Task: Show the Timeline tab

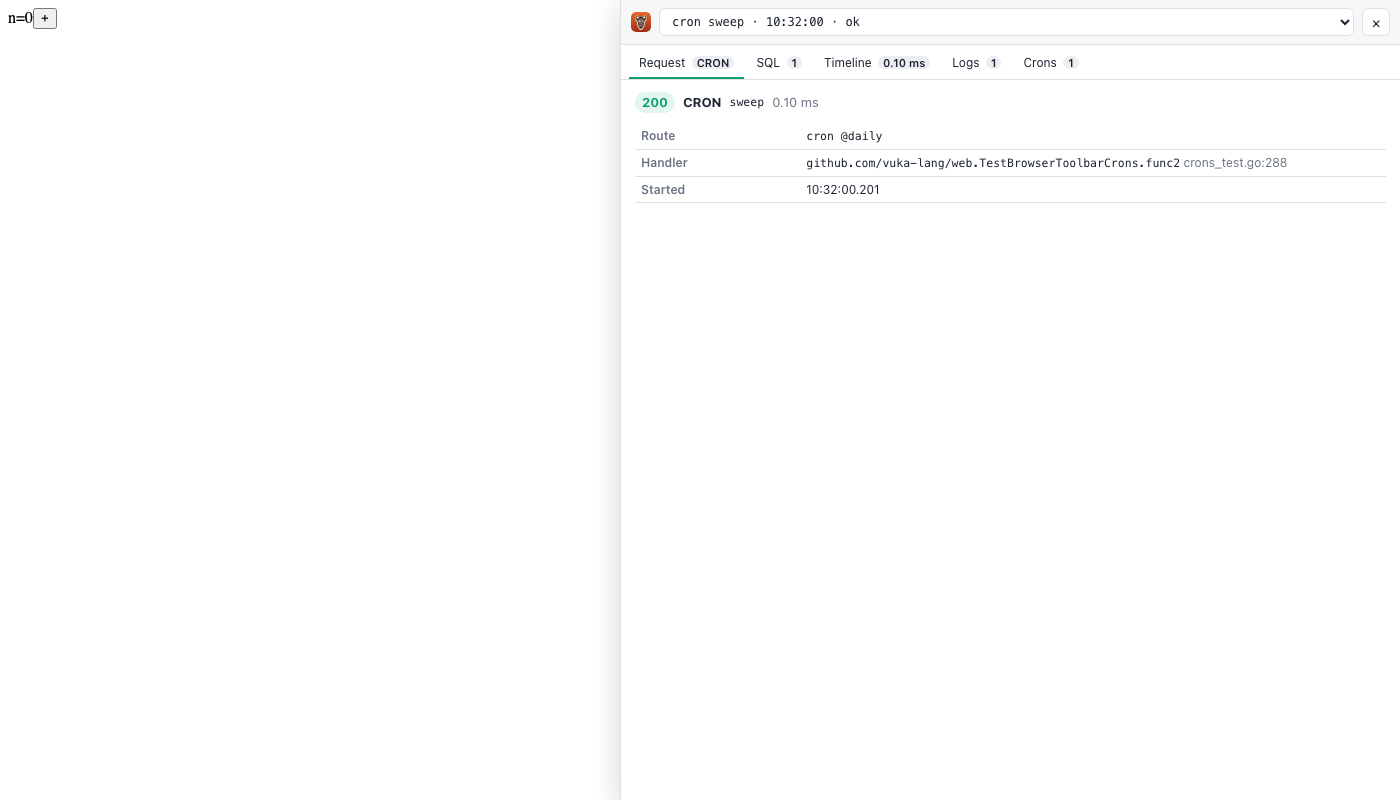Action: click(877, 63)
